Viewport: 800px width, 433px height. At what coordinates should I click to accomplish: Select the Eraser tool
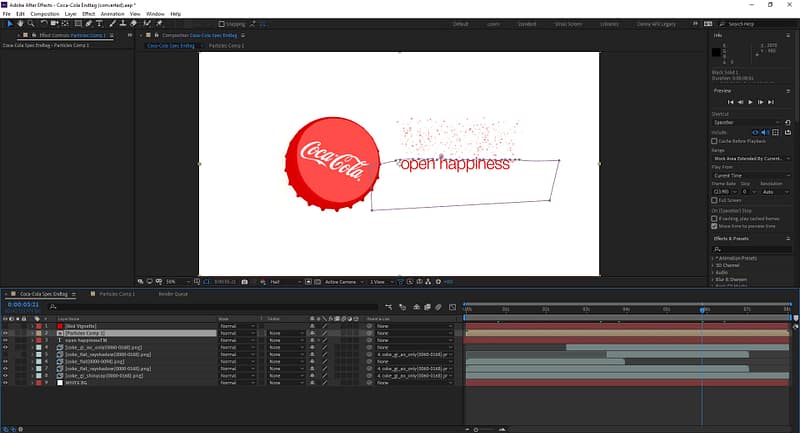pos(134,23)
